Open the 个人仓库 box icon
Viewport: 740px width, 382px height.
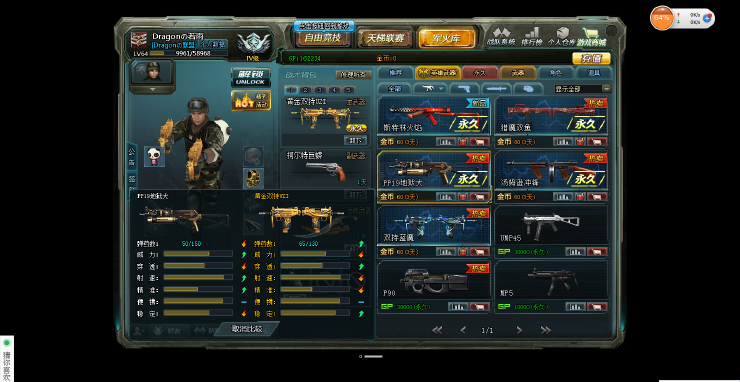pyautogui.click(x=562, y=36)
